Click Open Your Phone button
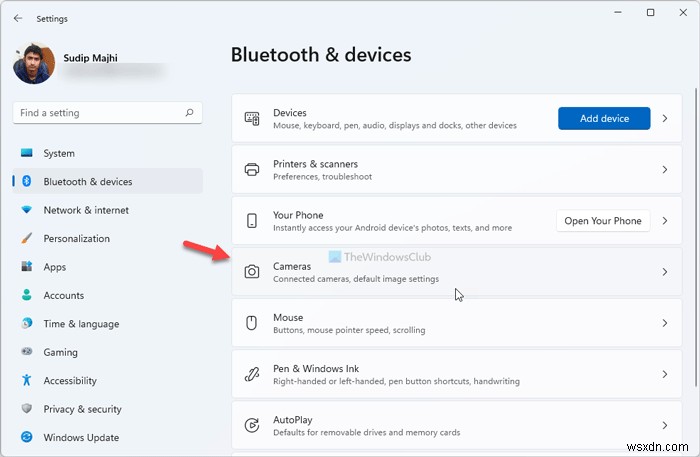 click(x=603, y=220)
